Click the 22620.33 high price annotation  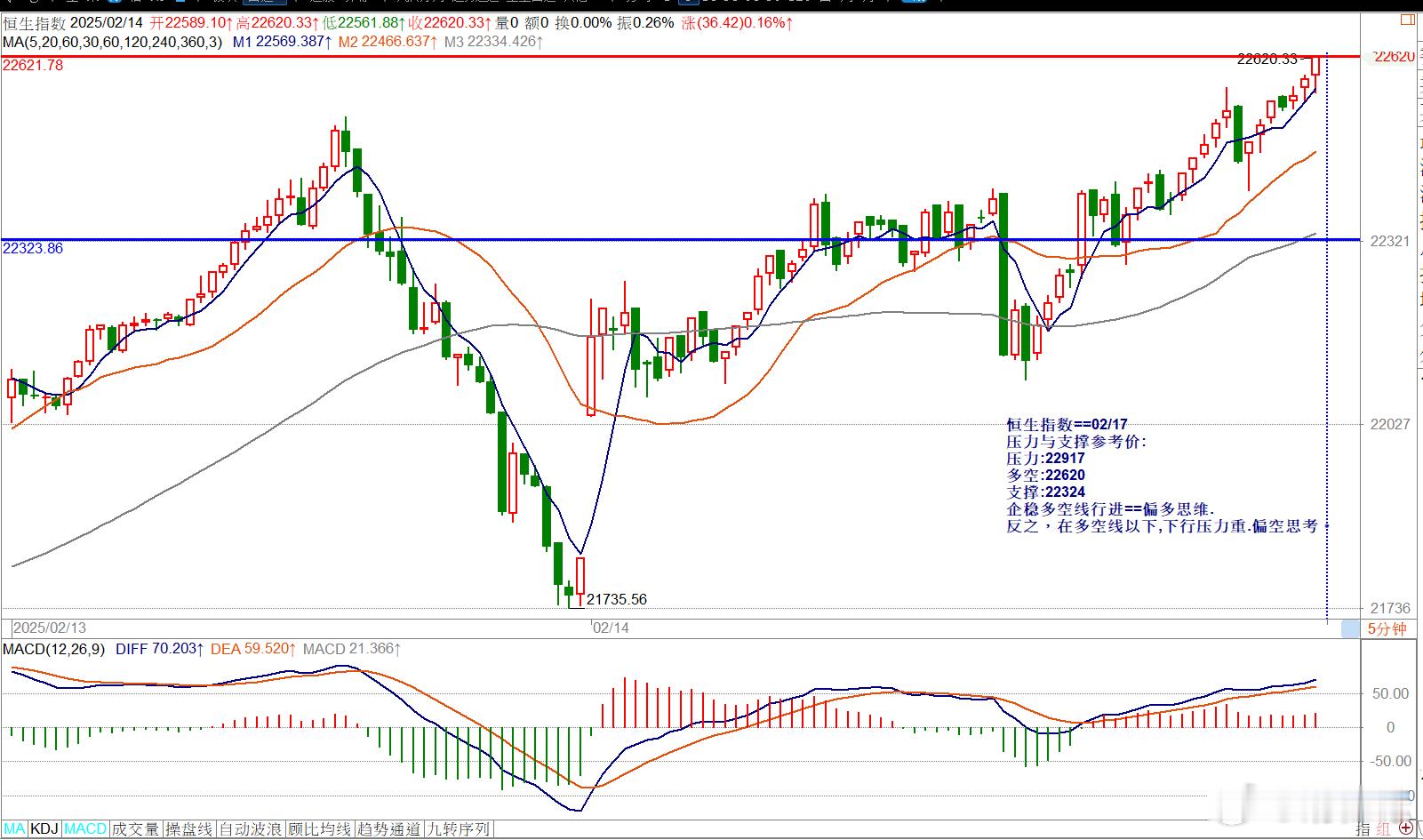[1267, 60]
